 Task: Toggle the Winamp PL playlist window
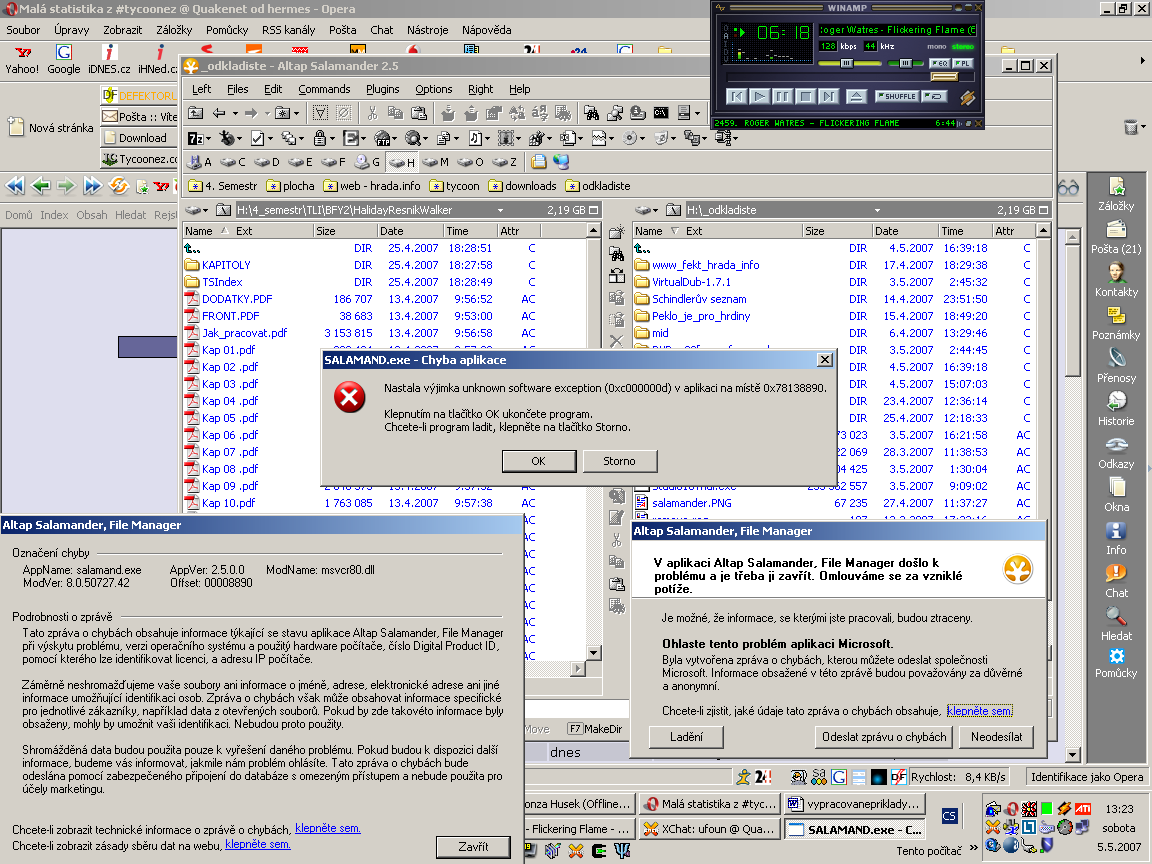962,63
